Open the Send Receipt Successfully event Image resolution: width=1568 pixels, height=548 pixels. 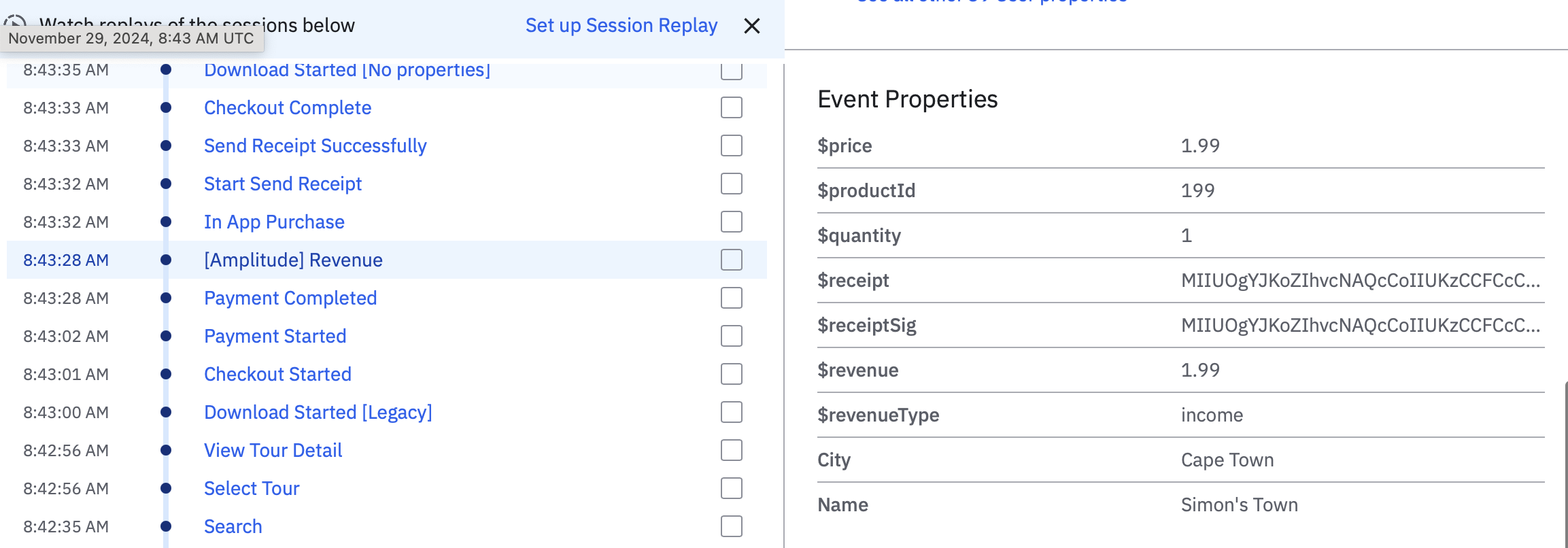(x=315, y=145)
